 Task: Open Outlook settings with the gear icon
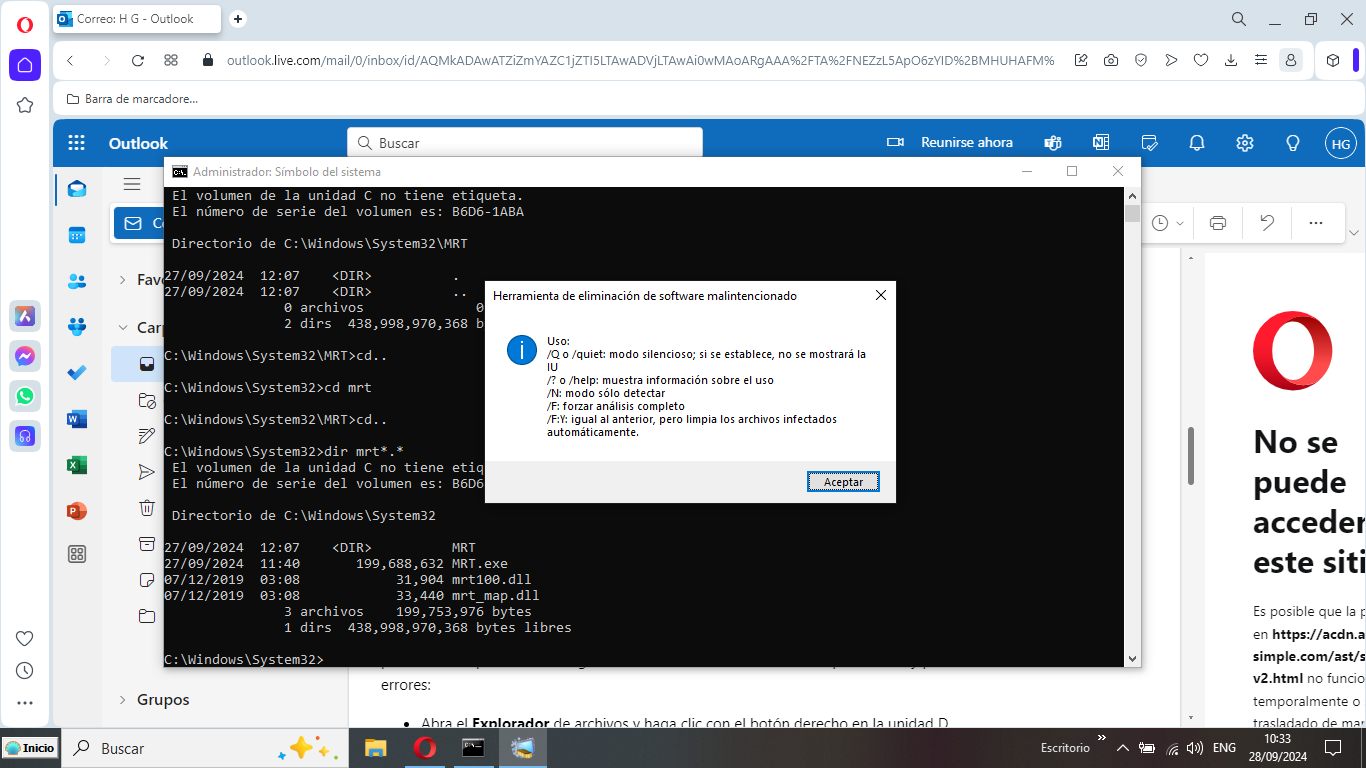tap(1244, 143)
